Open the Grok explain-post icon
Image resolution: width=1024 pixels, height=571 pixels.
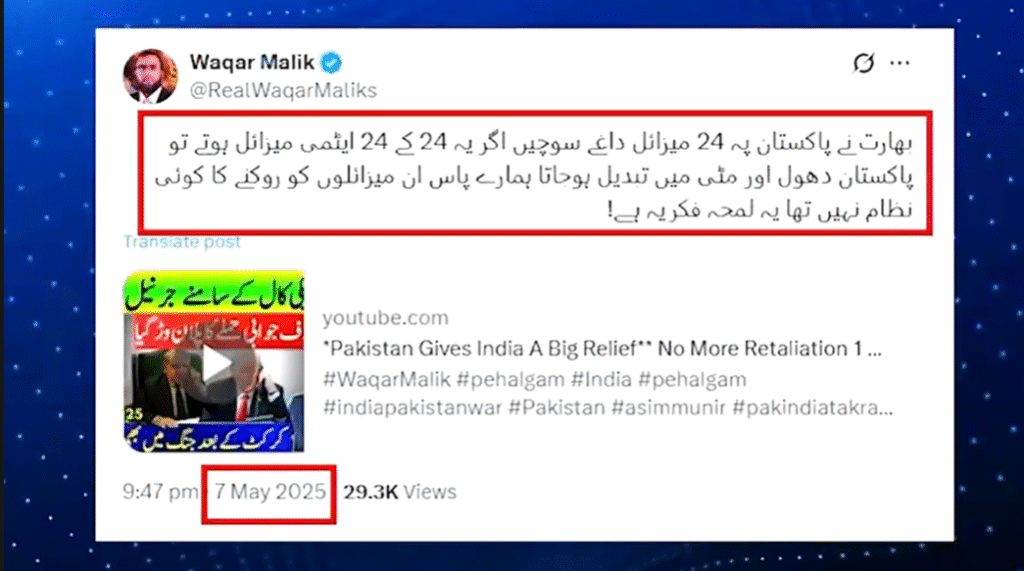[863, 63]
